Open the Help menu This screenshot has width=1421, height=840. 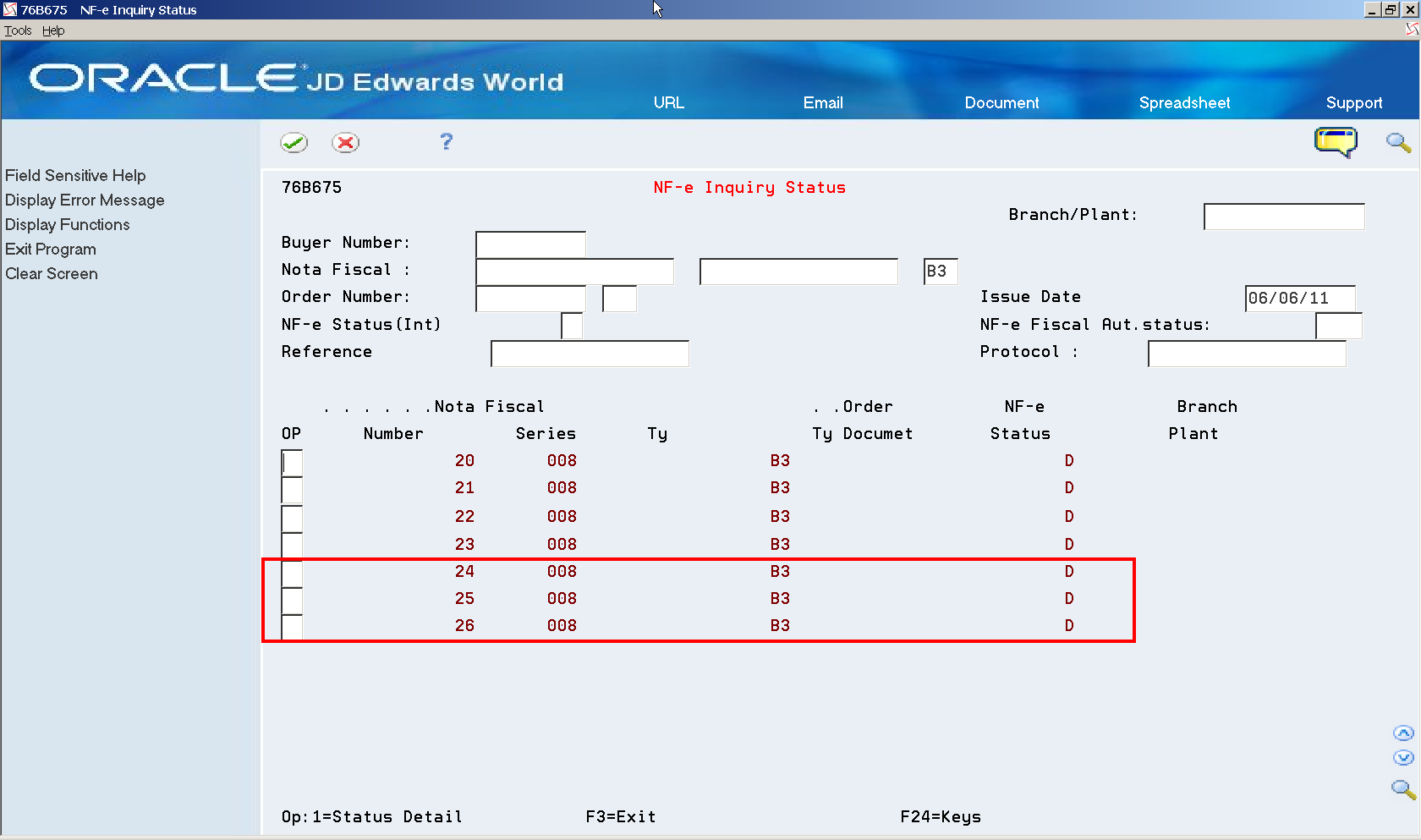(53, 30)
